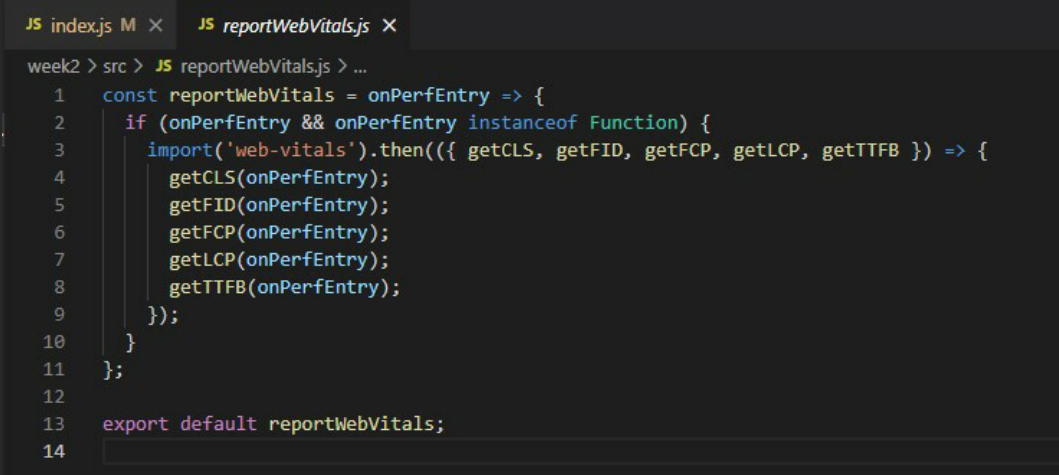Select line number 13 in gutter
Screen dimensions: 1059x475
(54, 424)
